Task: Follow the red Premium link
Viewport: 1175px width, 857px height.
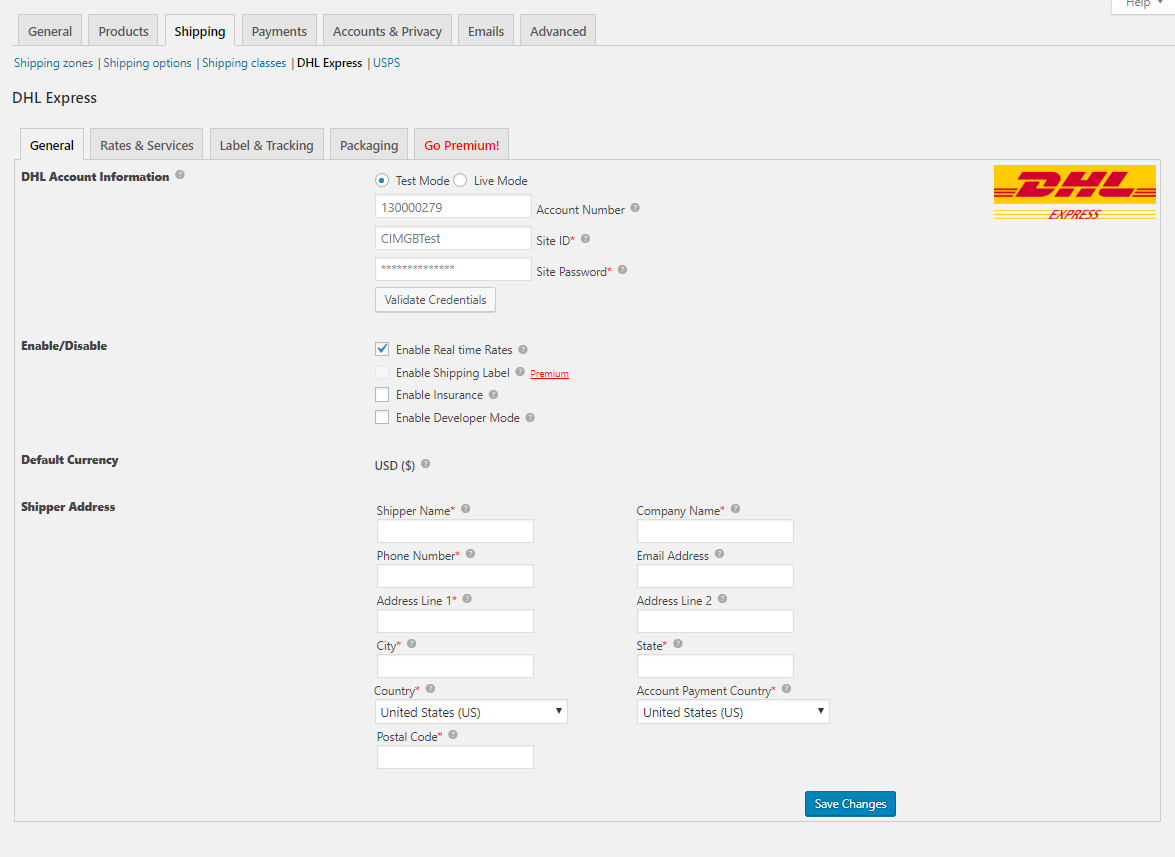Action: tap(549, 374)
